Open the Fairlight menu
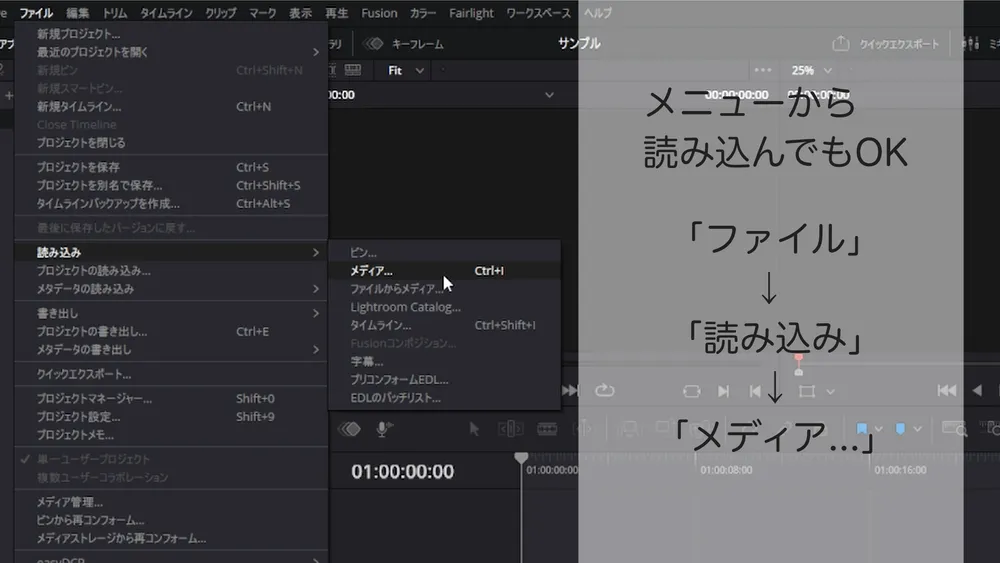Screen dimensions: 1000x563 tap(471, 13)
